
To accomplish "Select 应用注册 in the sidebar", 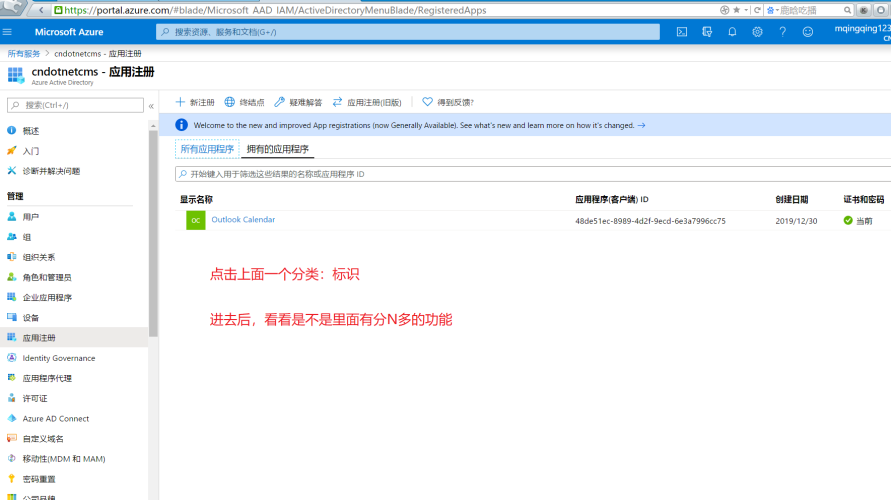I will (74, 338).
